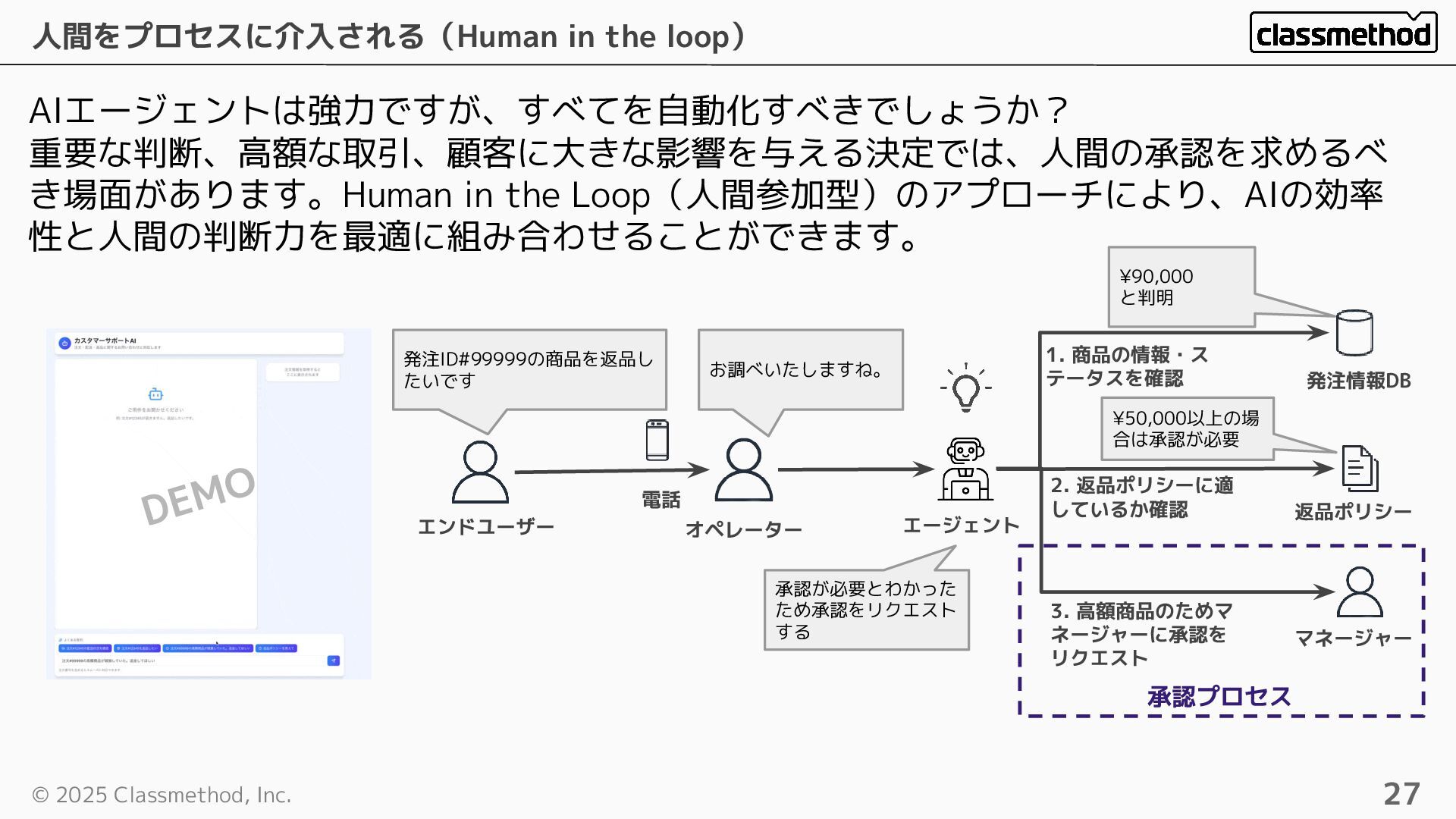This screenshot has width=1456, height=819.
Task: Click the order info database cylinder icon
Action: tap(1354, 333)
